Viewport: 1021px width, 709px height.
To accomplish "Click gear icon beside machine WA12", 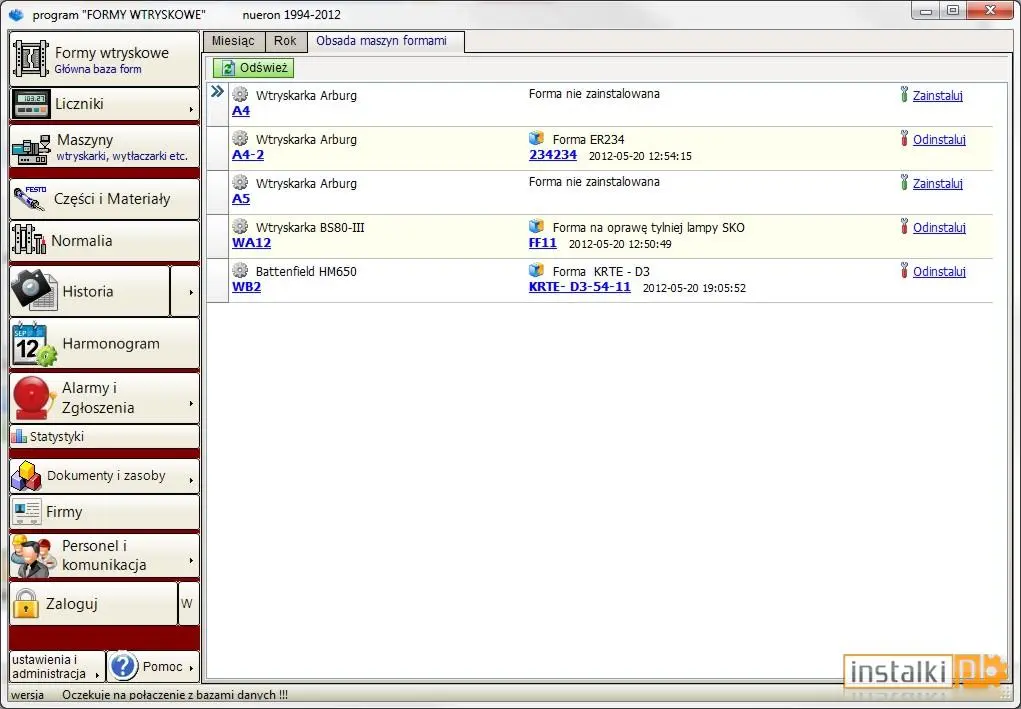I will click(x=240, y=227).
